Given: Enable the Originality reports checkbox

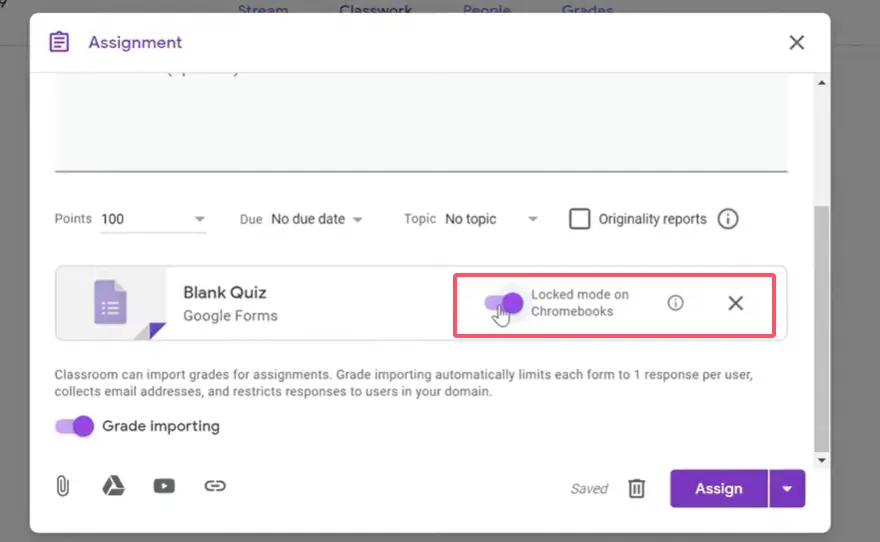Looking at the screenshot, I should [579, 219].
